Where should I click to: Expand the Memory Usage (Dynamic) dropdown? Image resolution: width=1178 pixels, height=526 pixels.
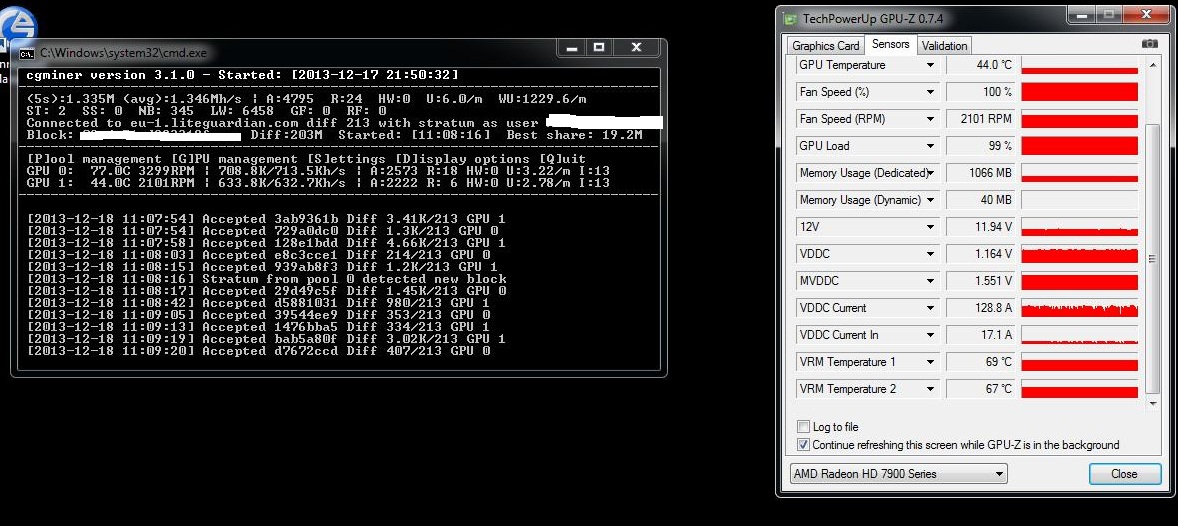click(930, 200)
